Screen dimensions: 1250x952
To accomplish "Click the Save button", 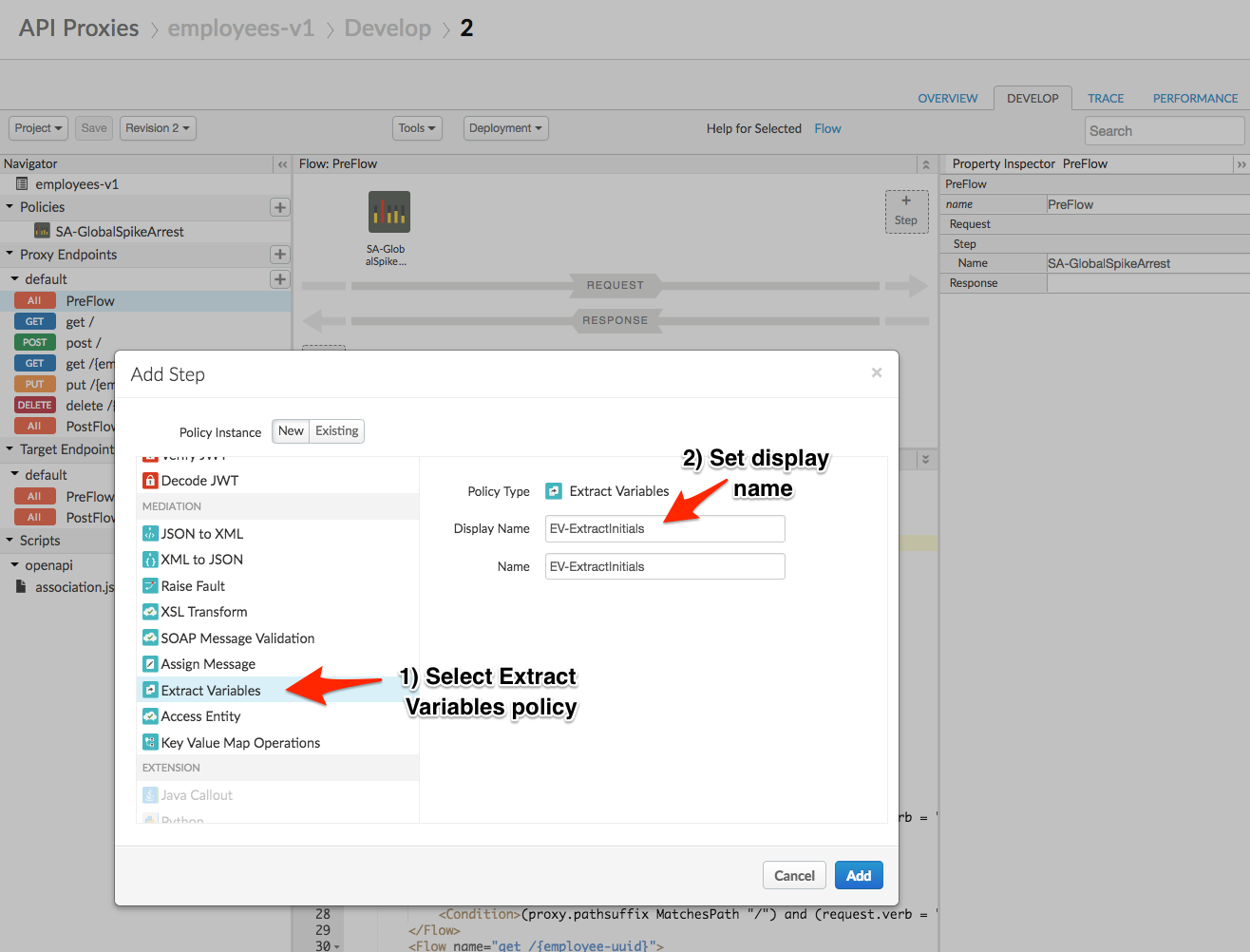I will 94,128.
